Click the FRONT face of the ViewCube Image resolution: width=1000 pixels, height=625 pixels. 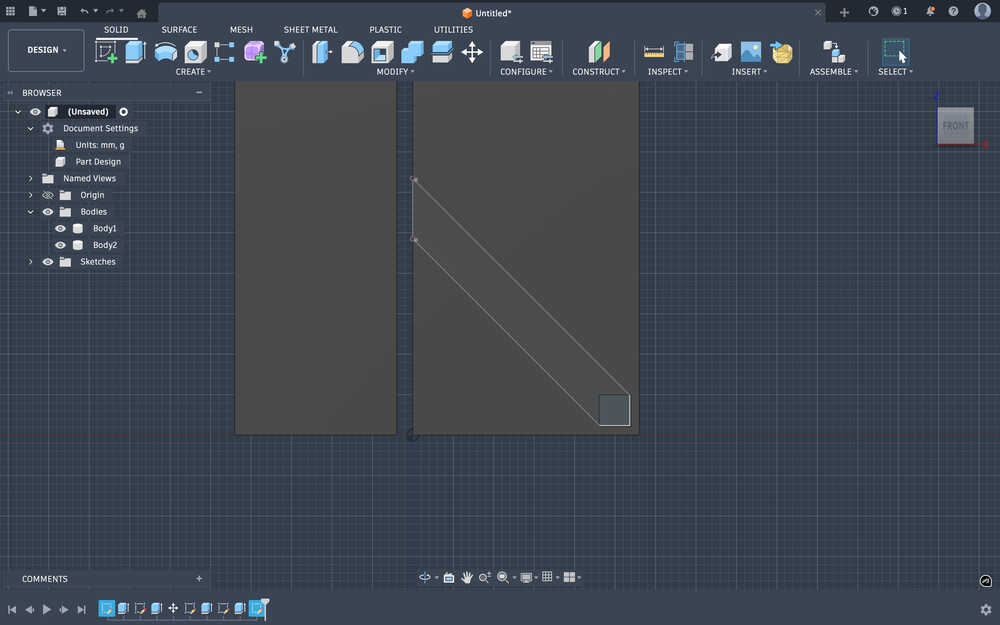955,126
